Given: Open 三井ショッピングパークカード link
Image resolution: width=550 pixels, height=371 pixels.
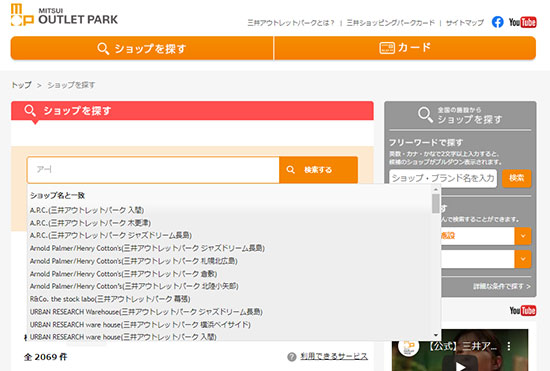Looking at the screenshot, I should click(x=390, y=23).
